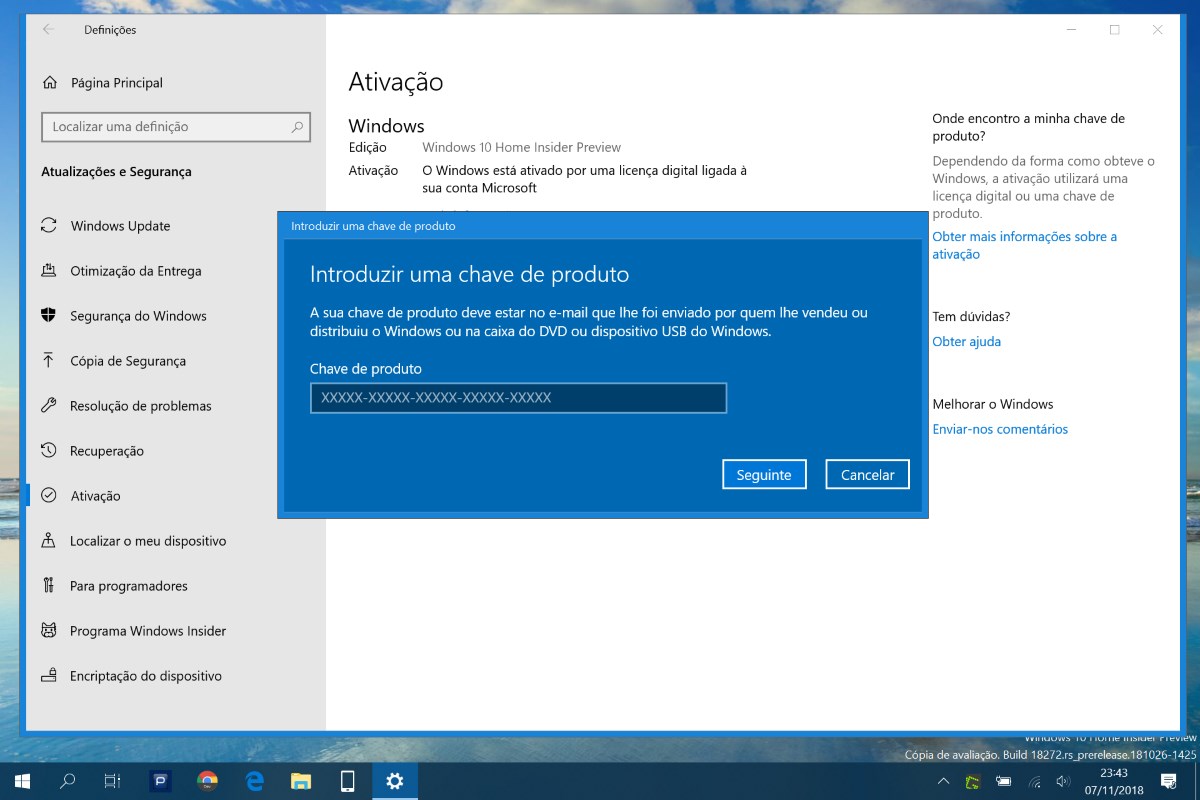
Task: Click the Windows 10 Home Insider Preview text
Action: (521, 147)
